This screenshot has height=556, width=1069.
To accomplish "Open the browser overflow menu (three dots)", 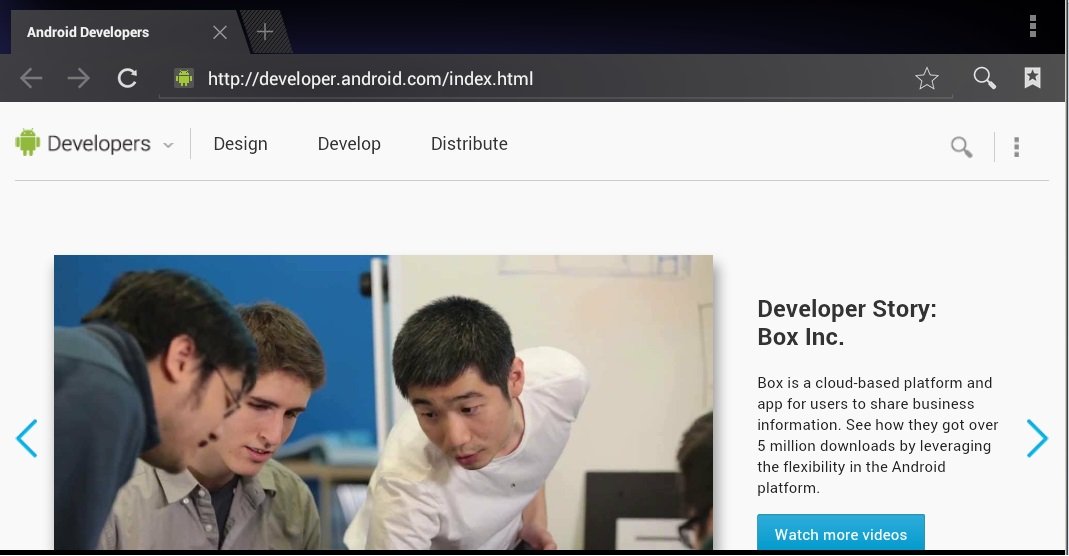I will pos(1033,26).
